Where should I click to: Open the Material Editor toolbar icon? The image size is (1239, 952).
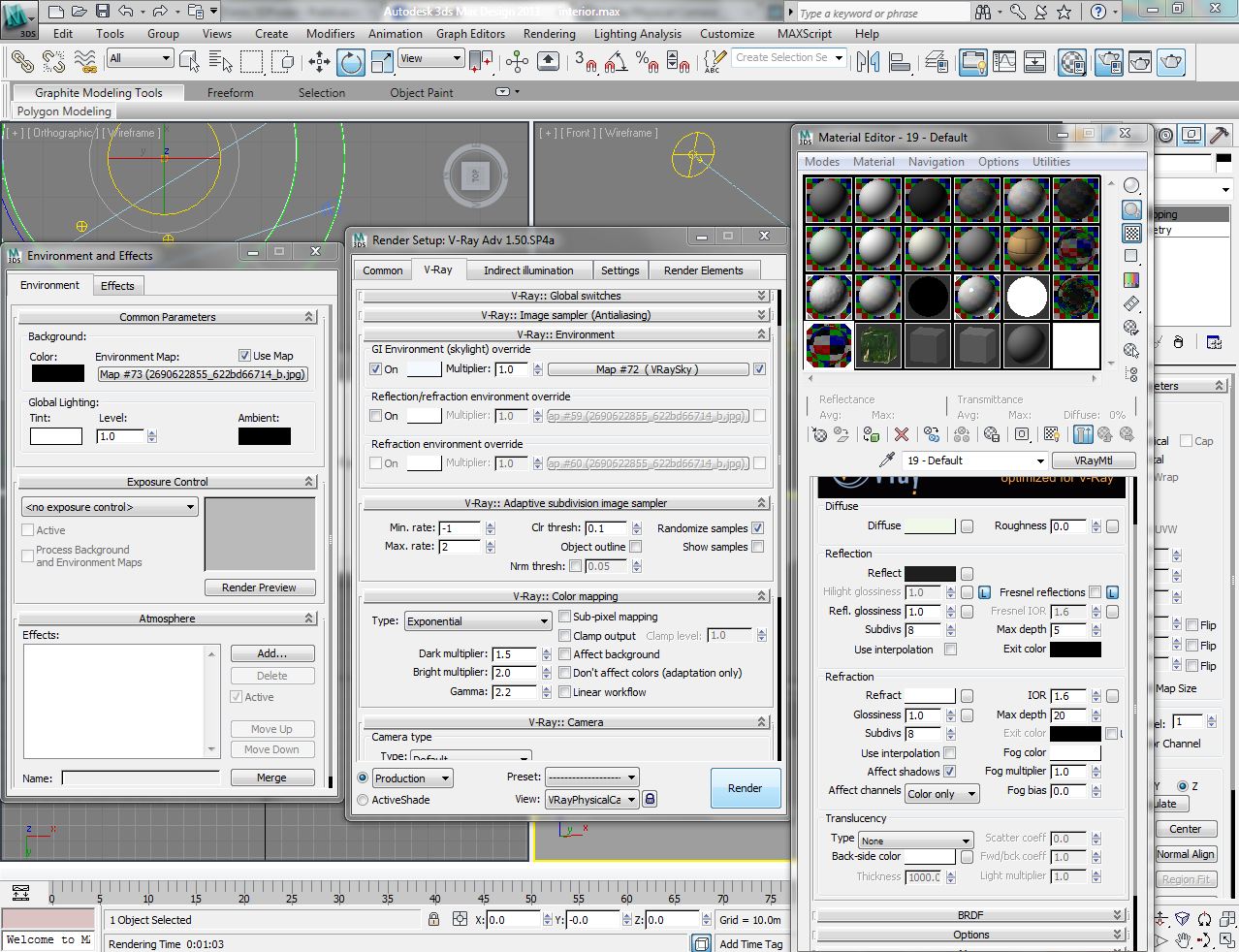(x=1072, y=62)
